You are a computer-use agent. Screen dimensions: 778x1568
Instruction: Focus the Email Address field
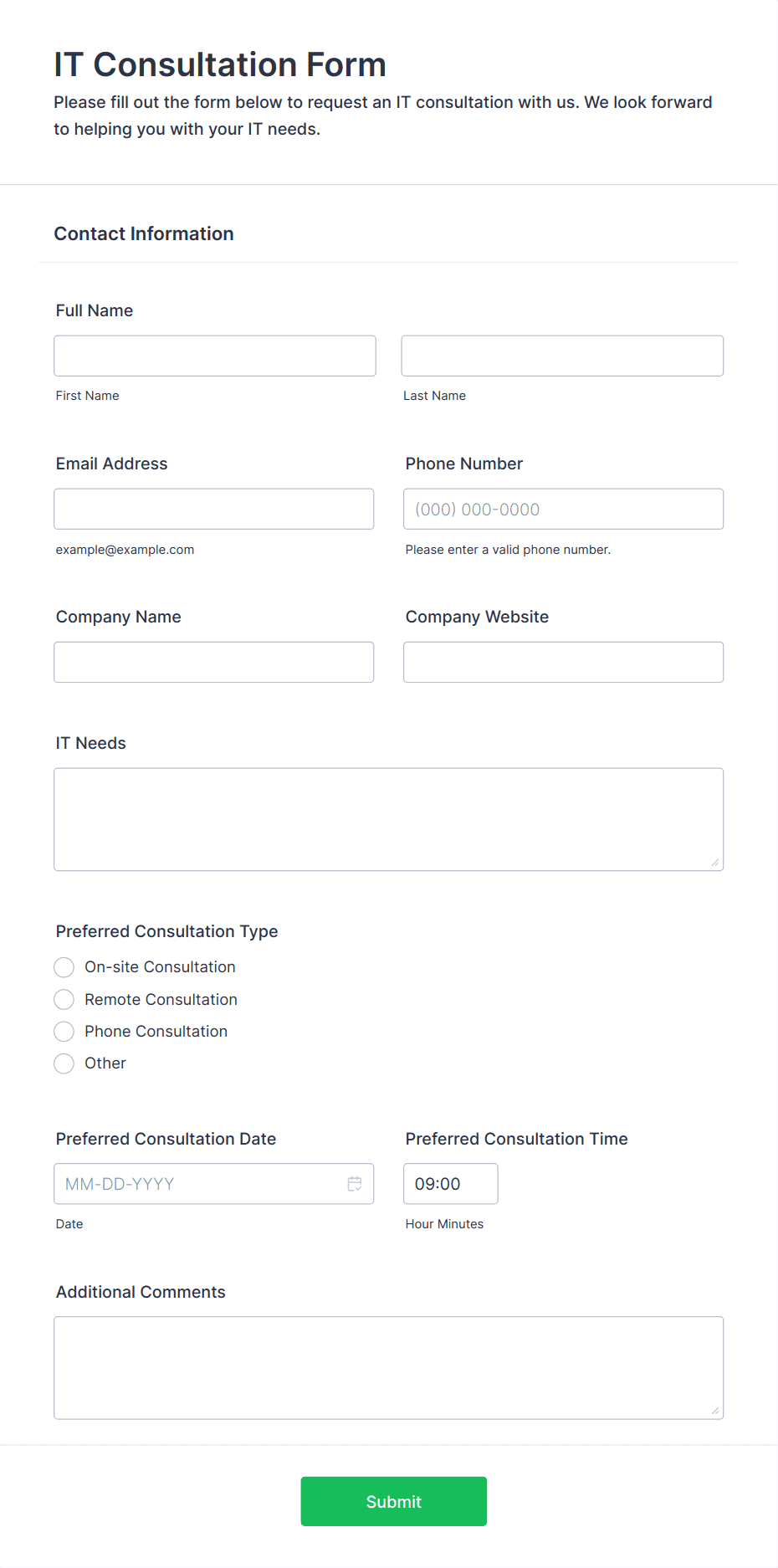tap(213, 508)
